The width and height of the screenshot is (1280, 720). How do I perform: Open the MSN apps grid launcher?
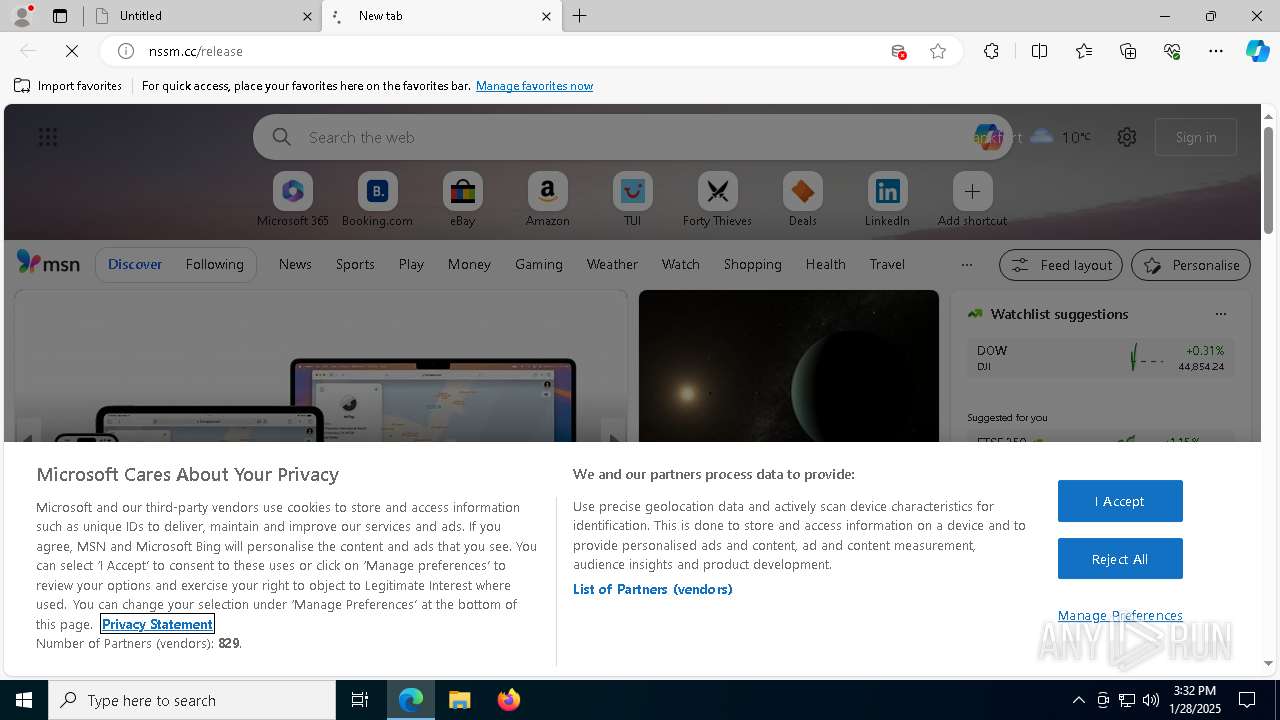pos(48,137)
